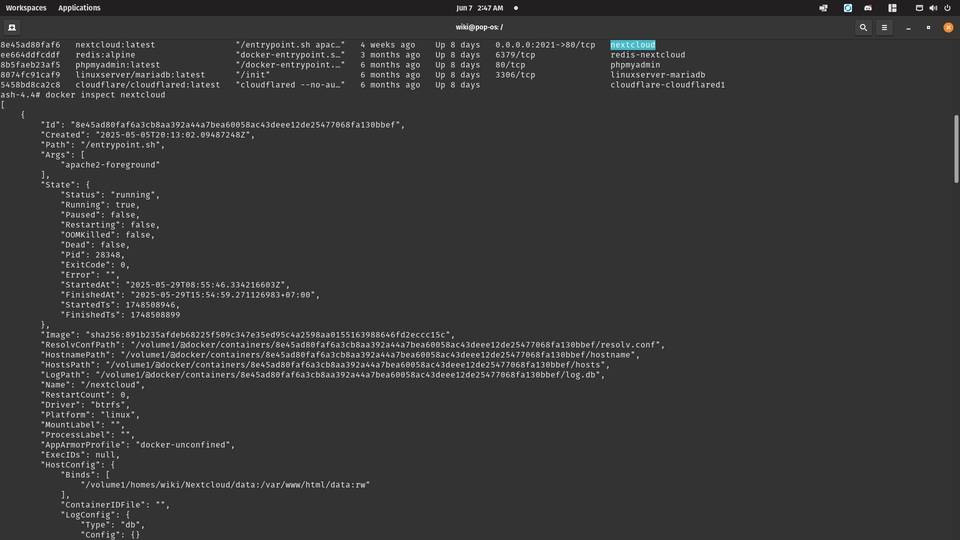Click the "AppArmorProfile" docker-unconfined line
This screenshot has width=960, height=540.
click(138, 444)
